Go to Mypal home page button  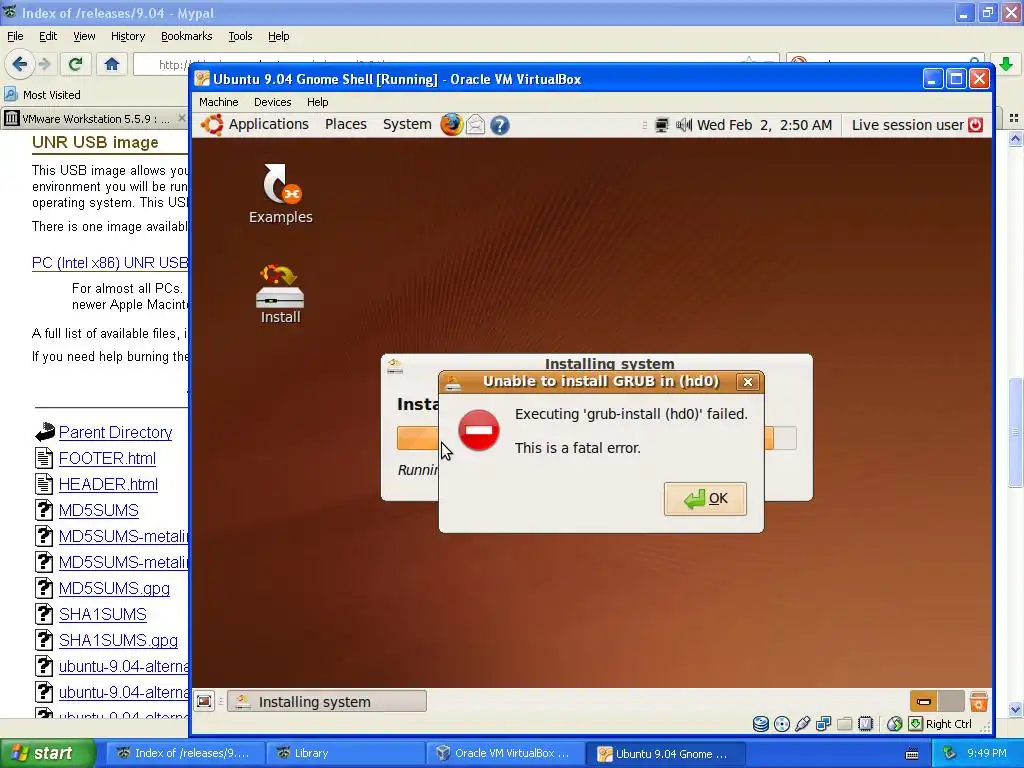pos(112,64)
